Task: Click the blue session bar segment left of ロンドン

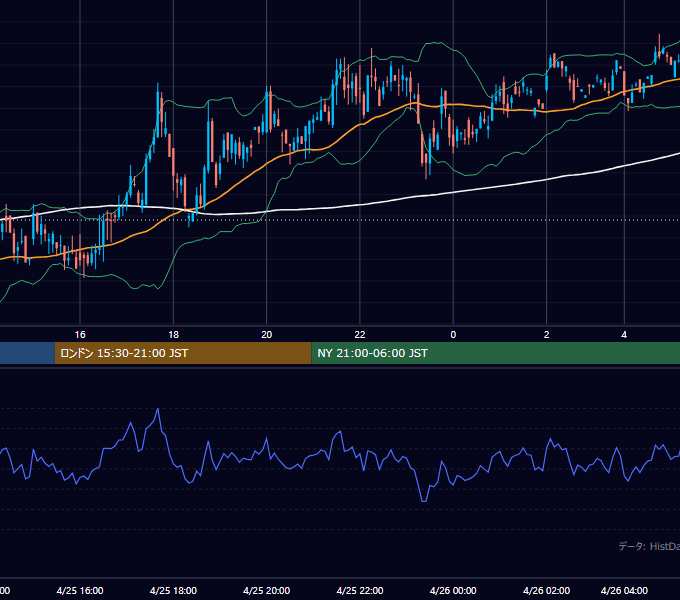Action: [x=27, y=353]
